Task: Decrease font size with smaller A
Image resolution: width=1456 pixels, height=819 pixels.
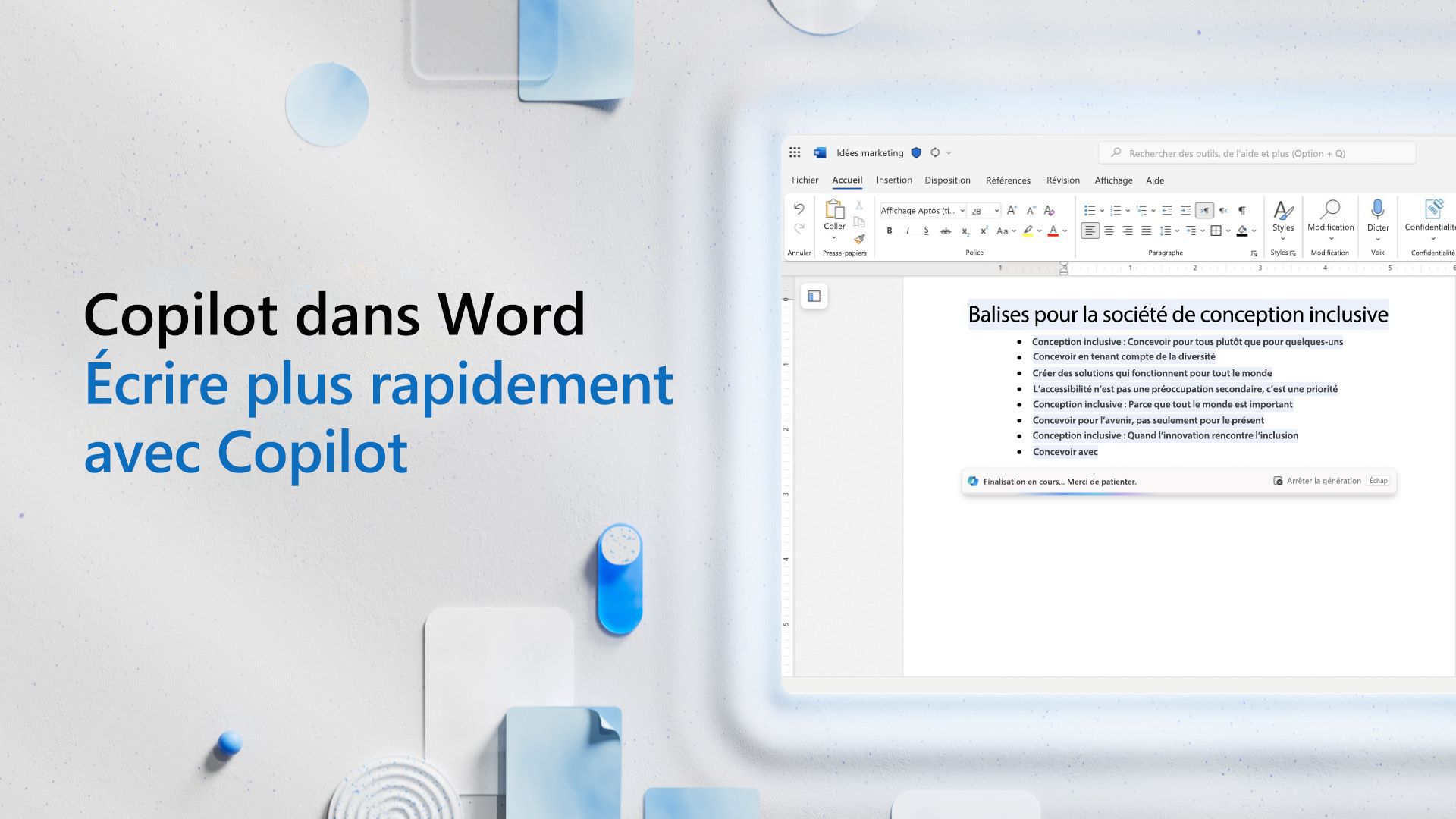Action: pyautogui.click(x=1031, y=210)
